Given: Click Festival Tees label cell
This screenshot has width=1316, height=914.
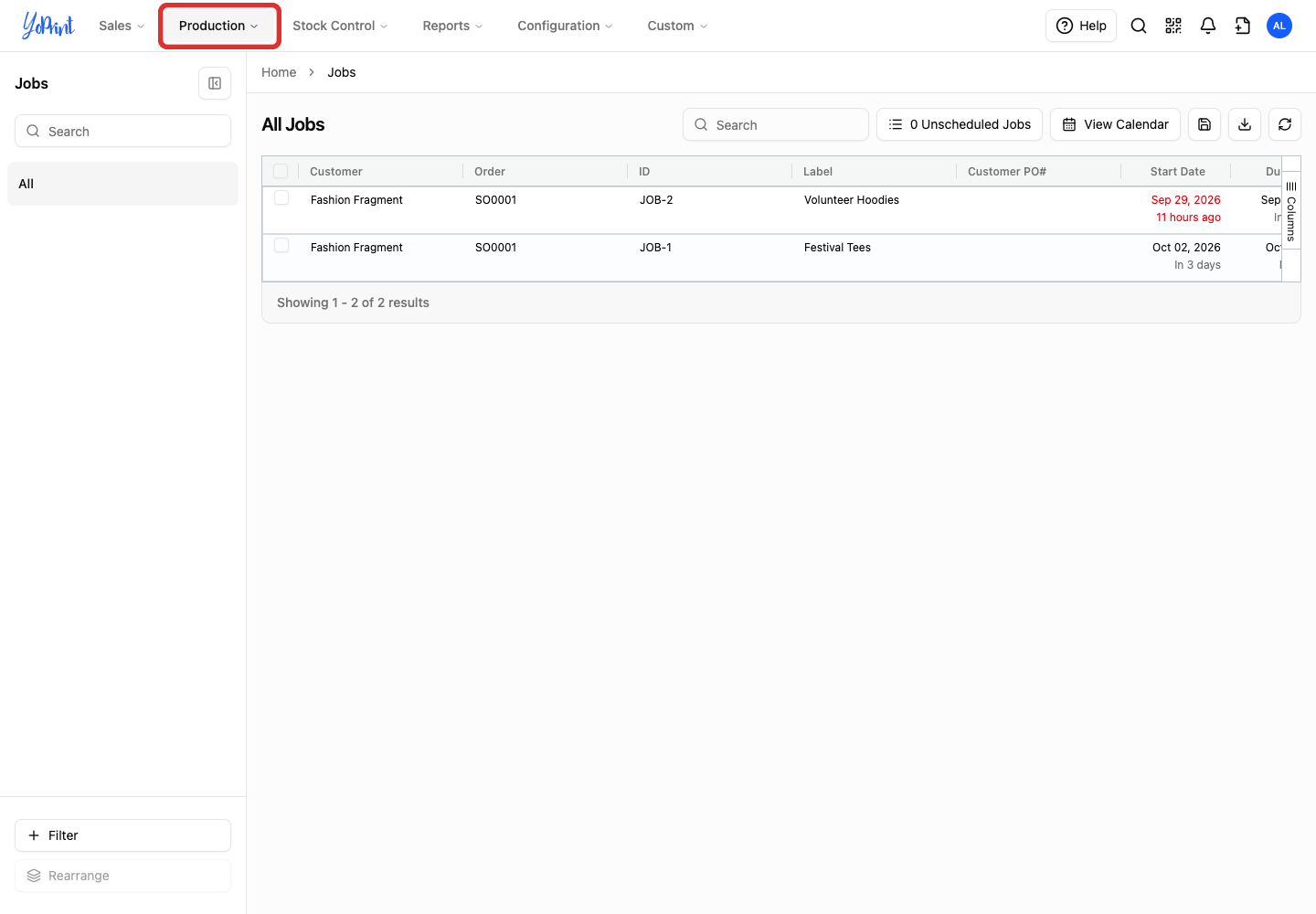Looking at the screenshot, I should point(837,247).
